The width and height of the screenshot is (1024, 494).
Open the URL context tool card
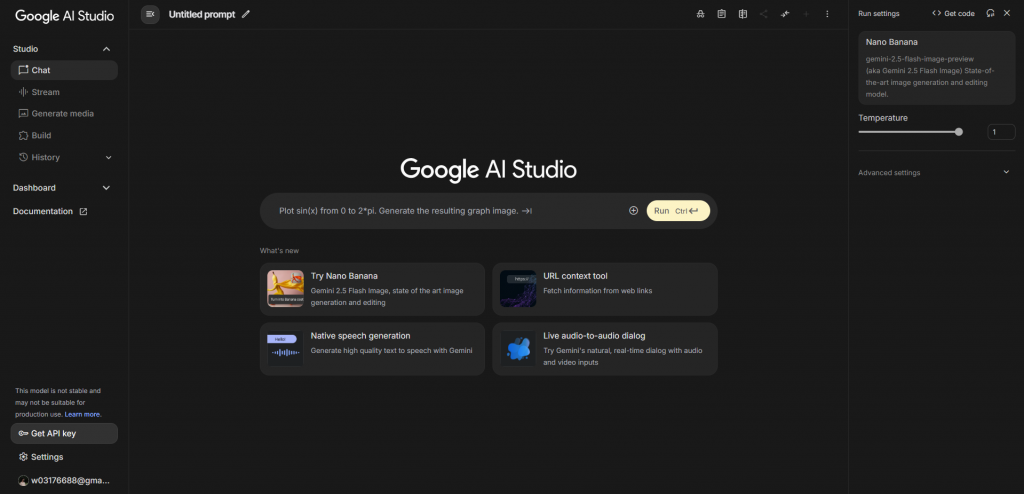[x=605, y=289]
